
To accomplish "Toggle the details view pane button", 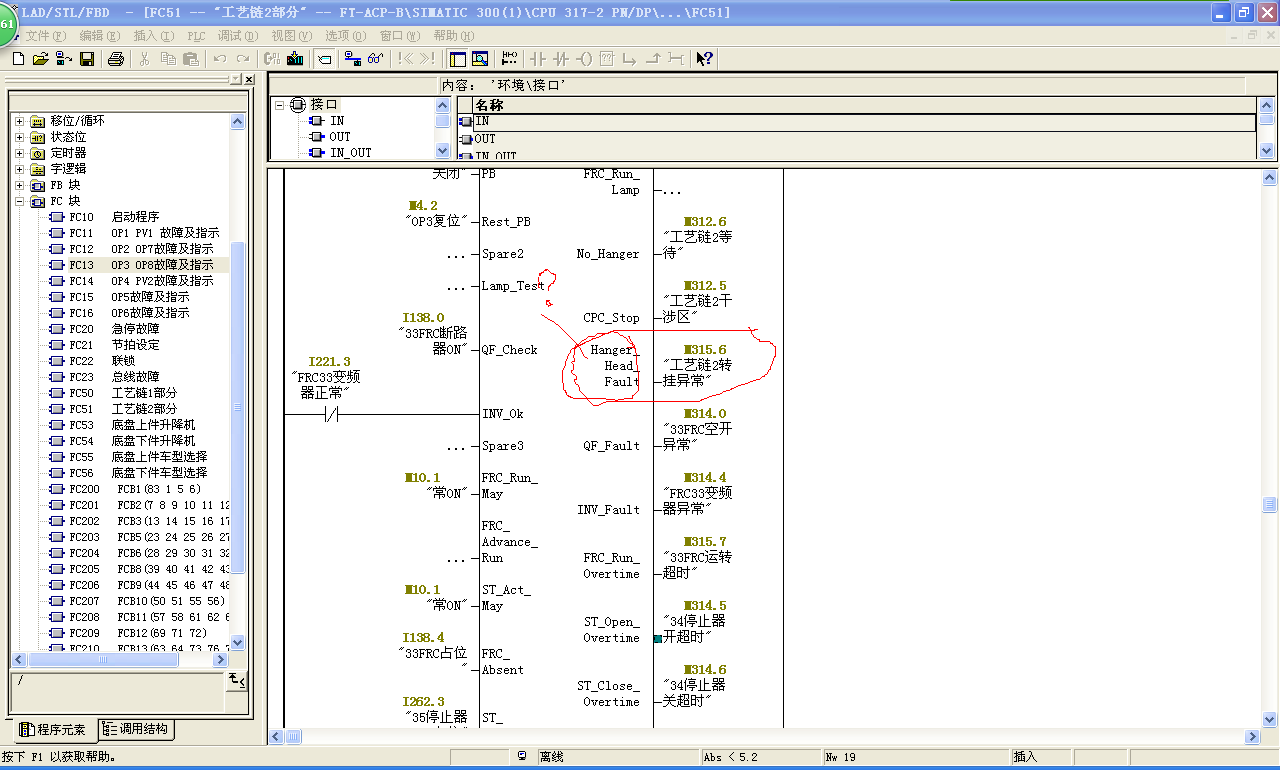I will (480, 59).
